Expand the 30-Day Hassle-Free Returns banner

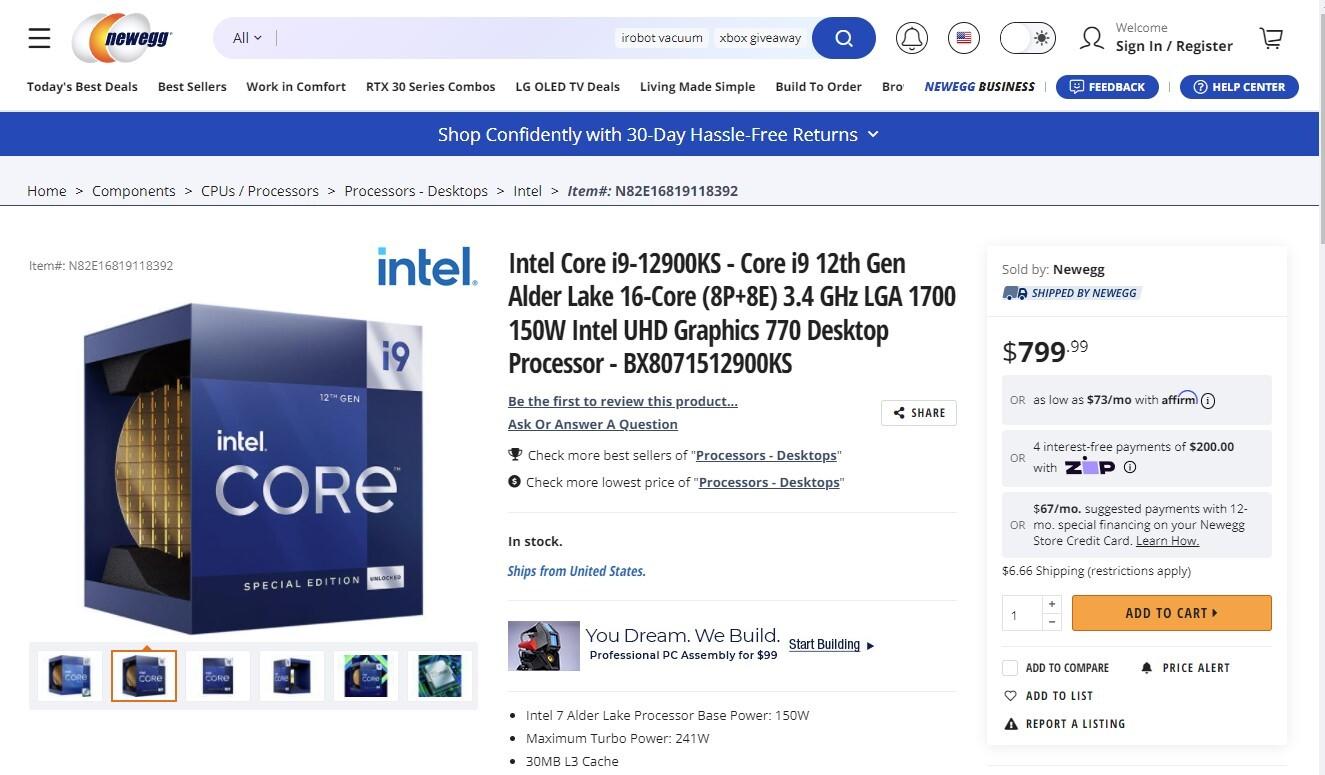871,133
